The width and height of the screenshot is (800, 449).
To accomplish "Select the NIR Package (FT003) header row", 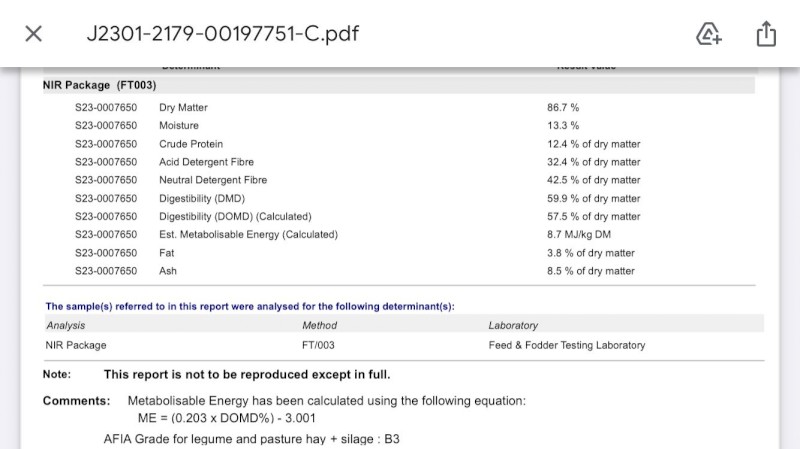I will 398,85.
